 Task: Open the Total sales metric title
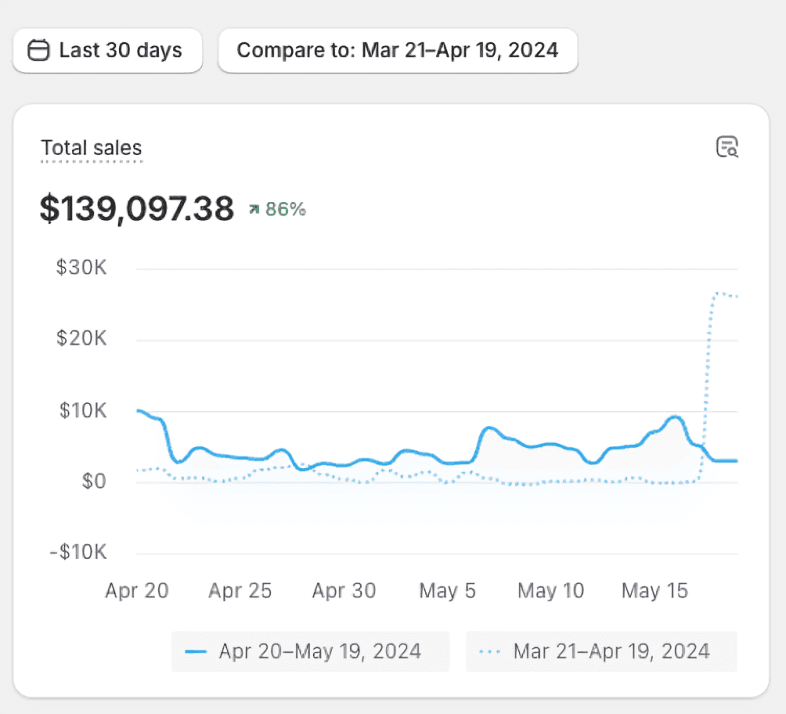tap(91, 149)
